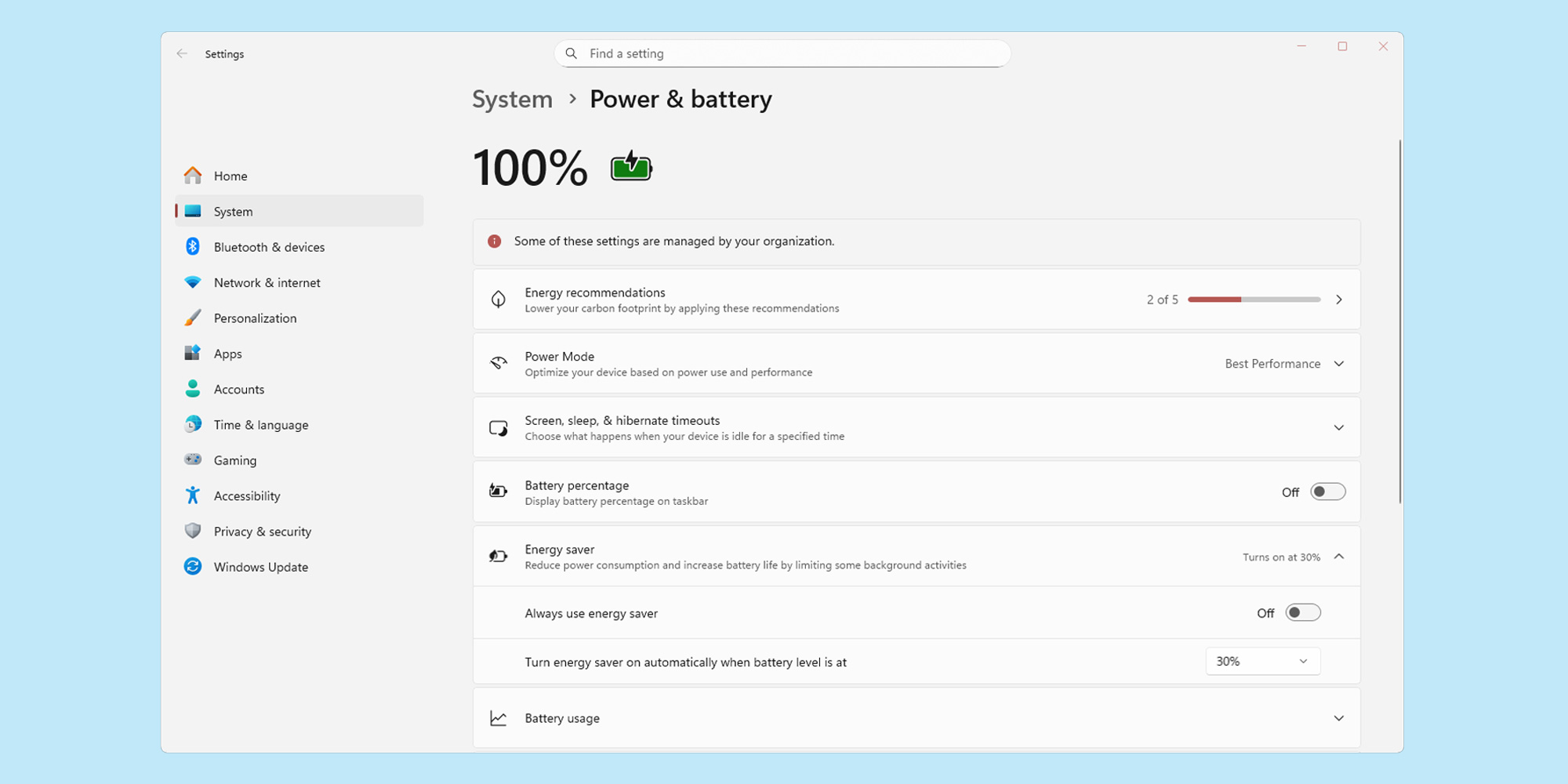The height and width of the screenshot is (784, 1568).
Task: Select the Bluetooth & devices icon
Action: pos(193,246)
